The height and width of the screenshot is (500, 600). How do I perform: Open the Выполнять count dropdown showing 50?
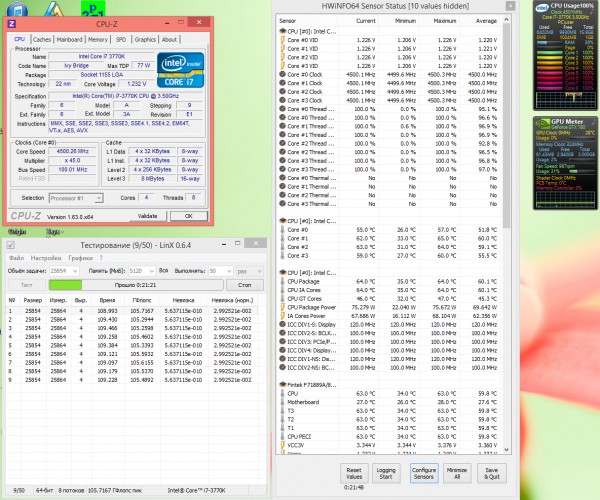click(x=220, y=271)
